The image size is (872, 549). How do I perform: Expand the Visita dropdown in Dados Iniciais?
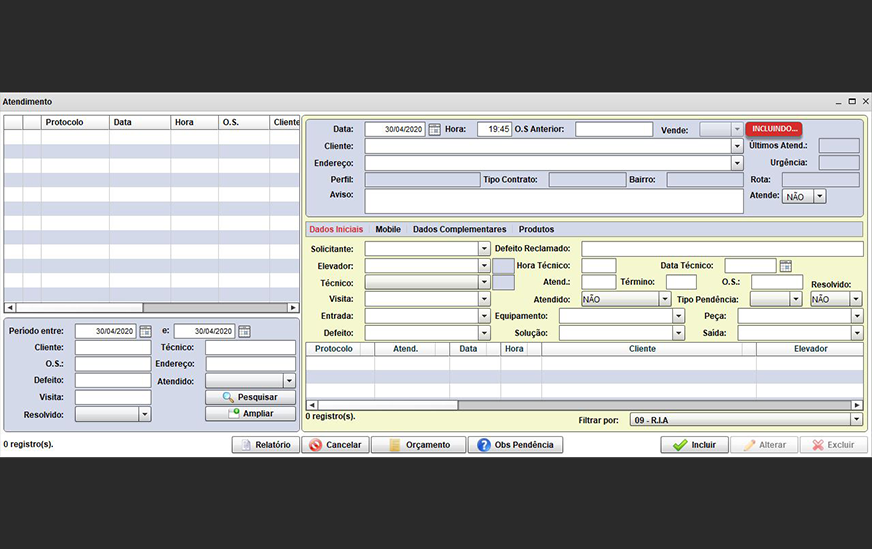pyautogui.click(x=484, y=299)
